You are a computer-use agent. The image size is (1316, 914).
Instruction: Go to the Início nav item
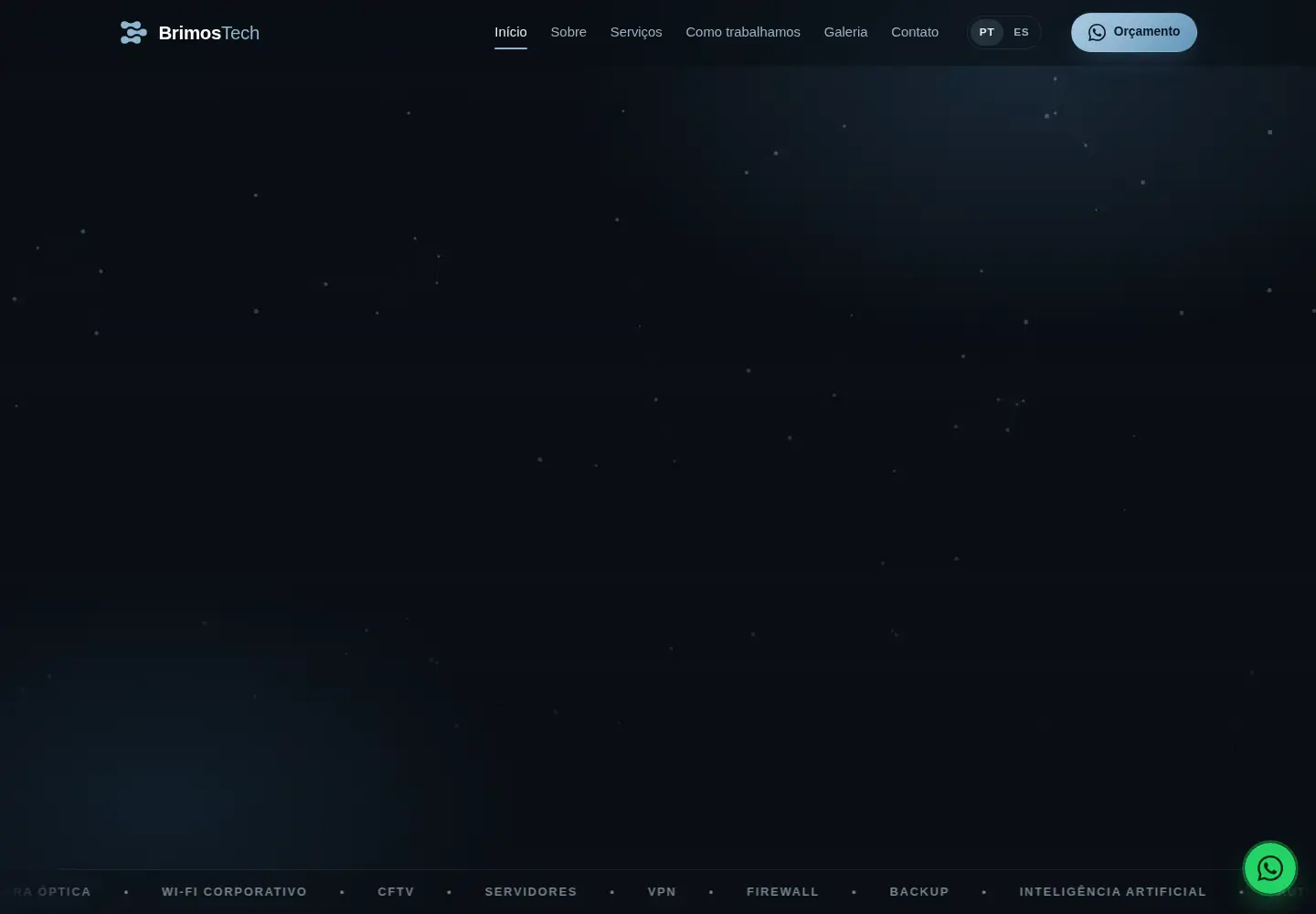click(511, 32)
